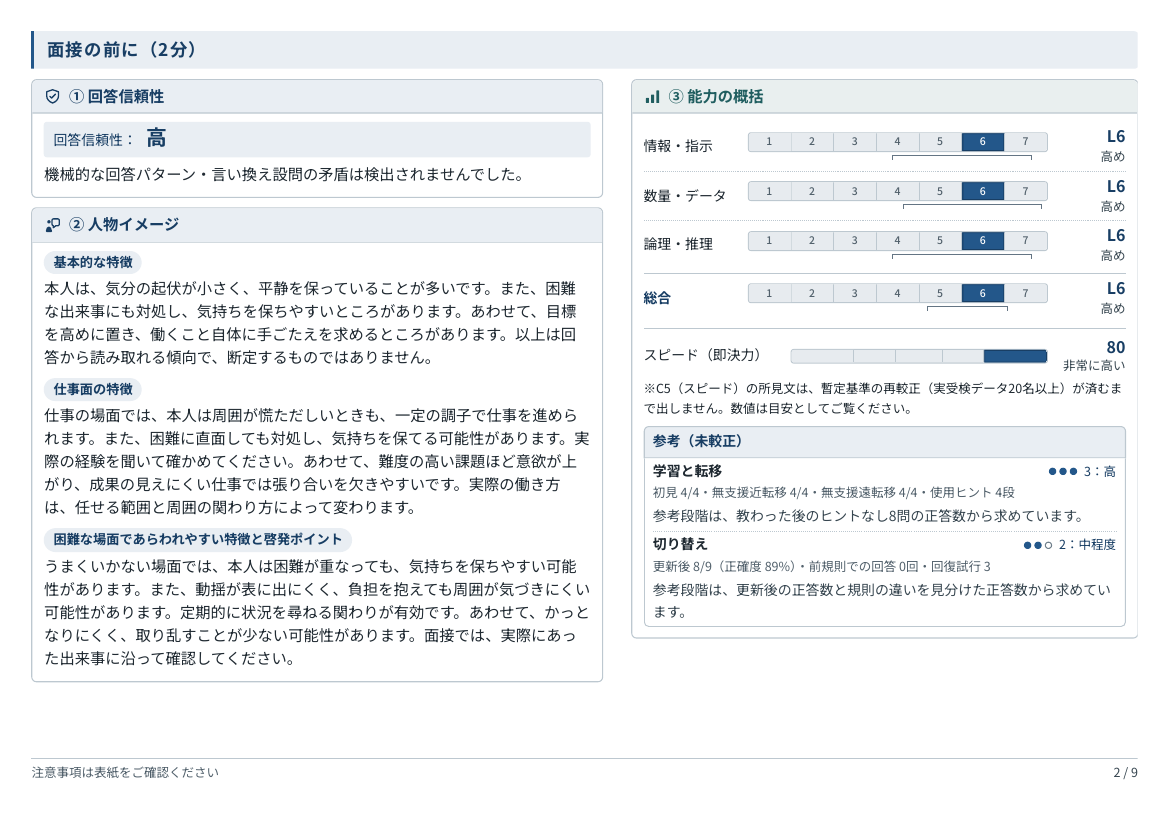Screen dimensions: 1170x827
Task: Click the 仕事面の特徴 tag label
Action: (x=93, y=389)
